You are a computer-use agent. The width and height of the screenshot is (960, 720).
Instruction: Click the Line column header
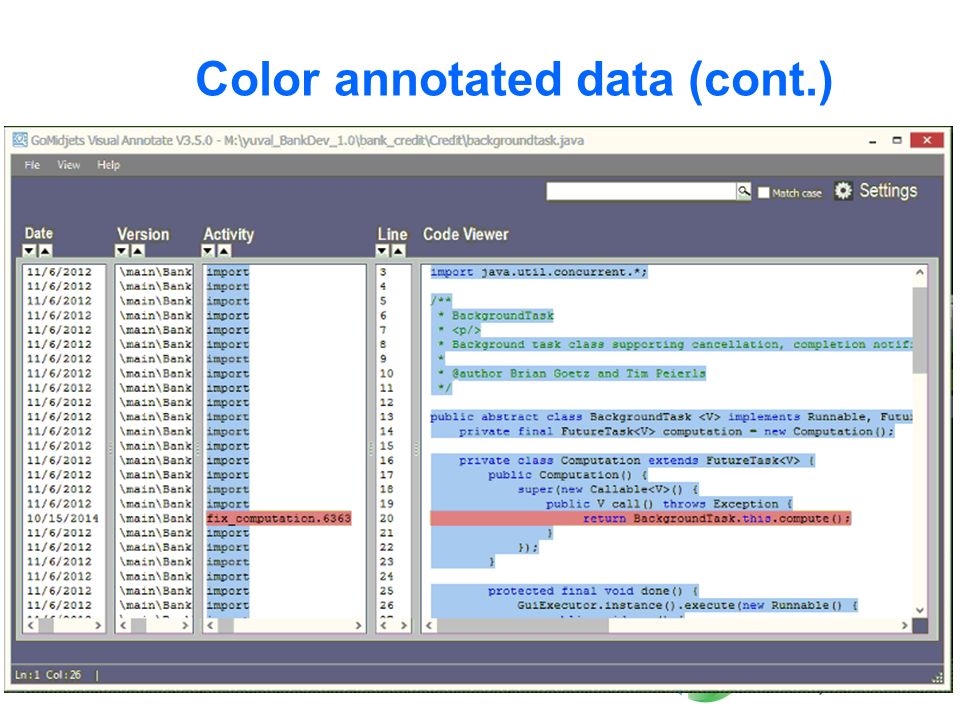coord(392,234)
